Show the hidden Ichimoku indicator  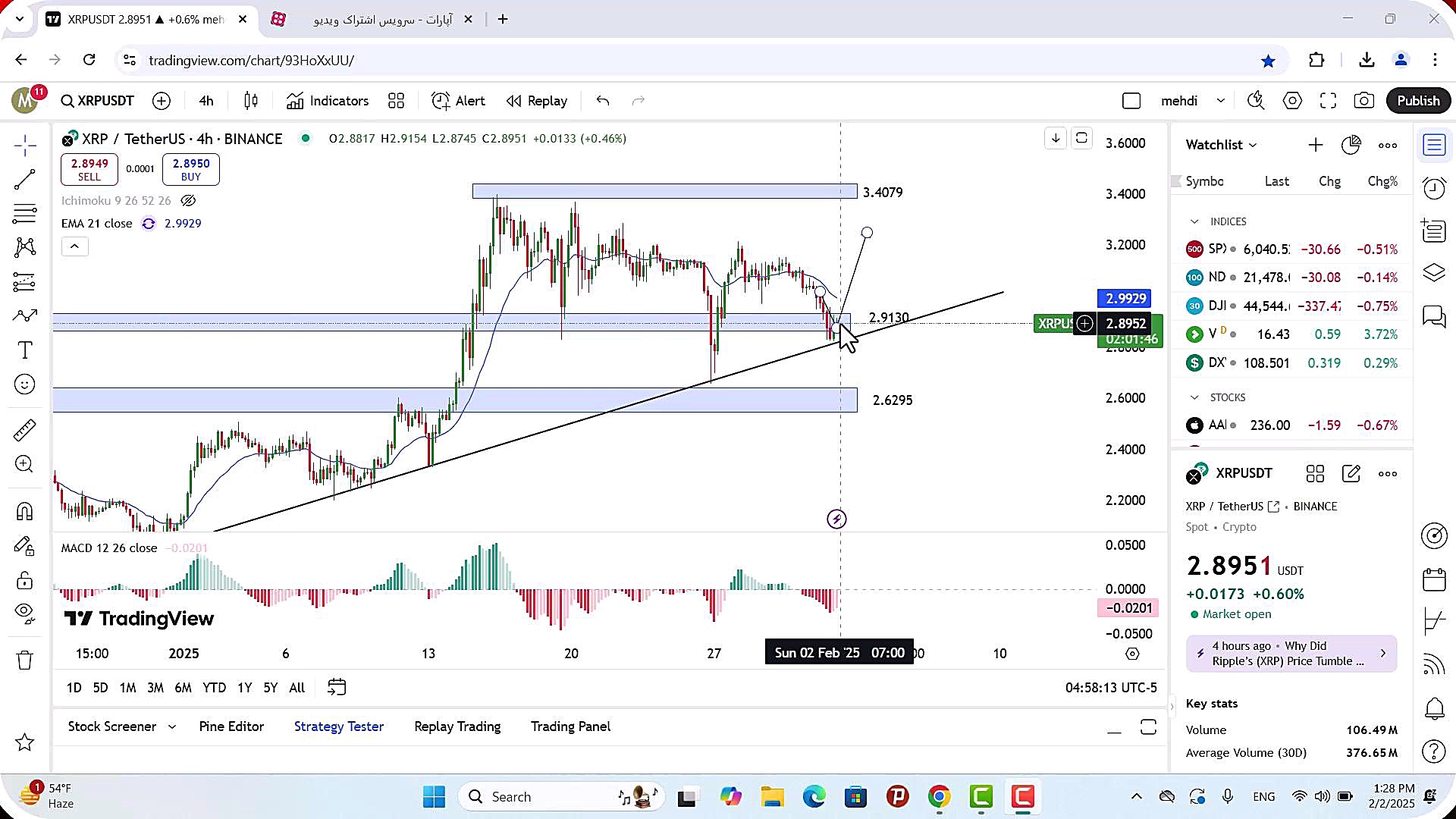188,201
